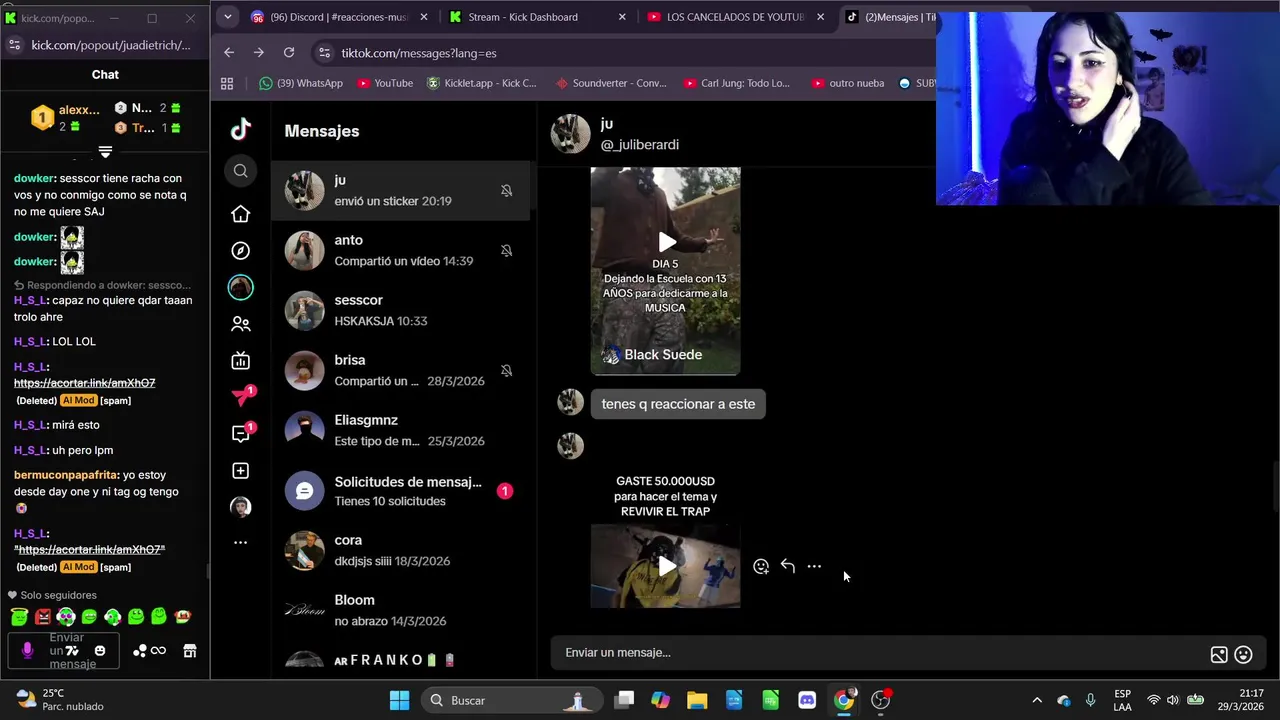Expand the Kick chat leaderboard arrow
The width and height of the screenshot is (1280, 720).
105,152
